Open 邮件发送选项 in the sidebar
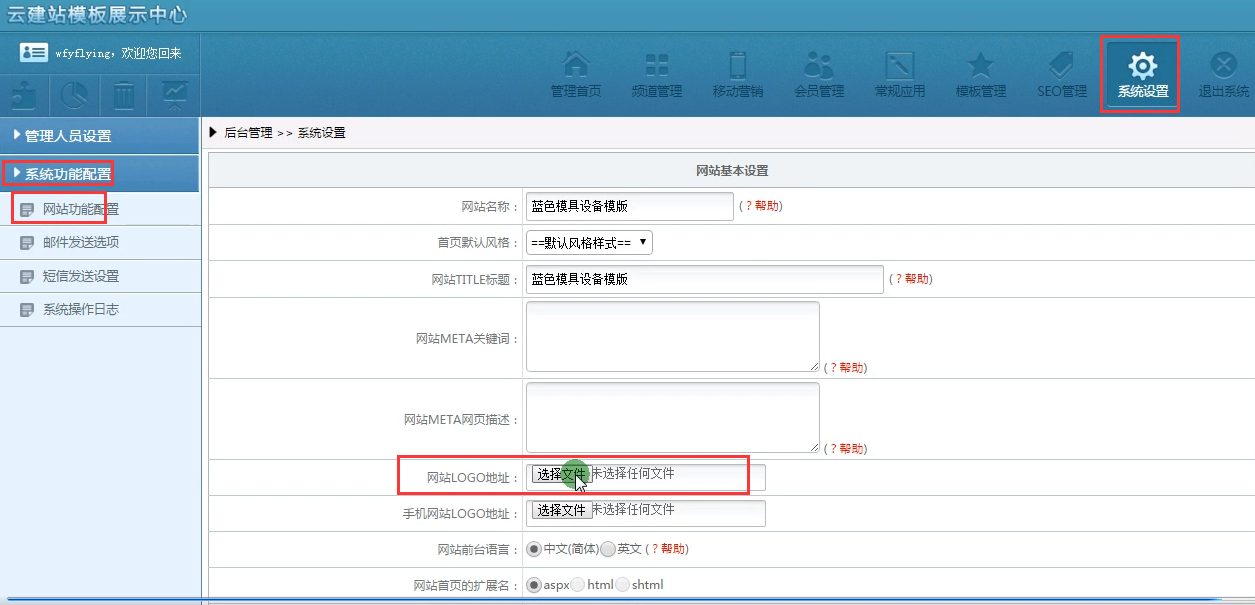Viewport: 1255px width, 605px height. [81, 243]
